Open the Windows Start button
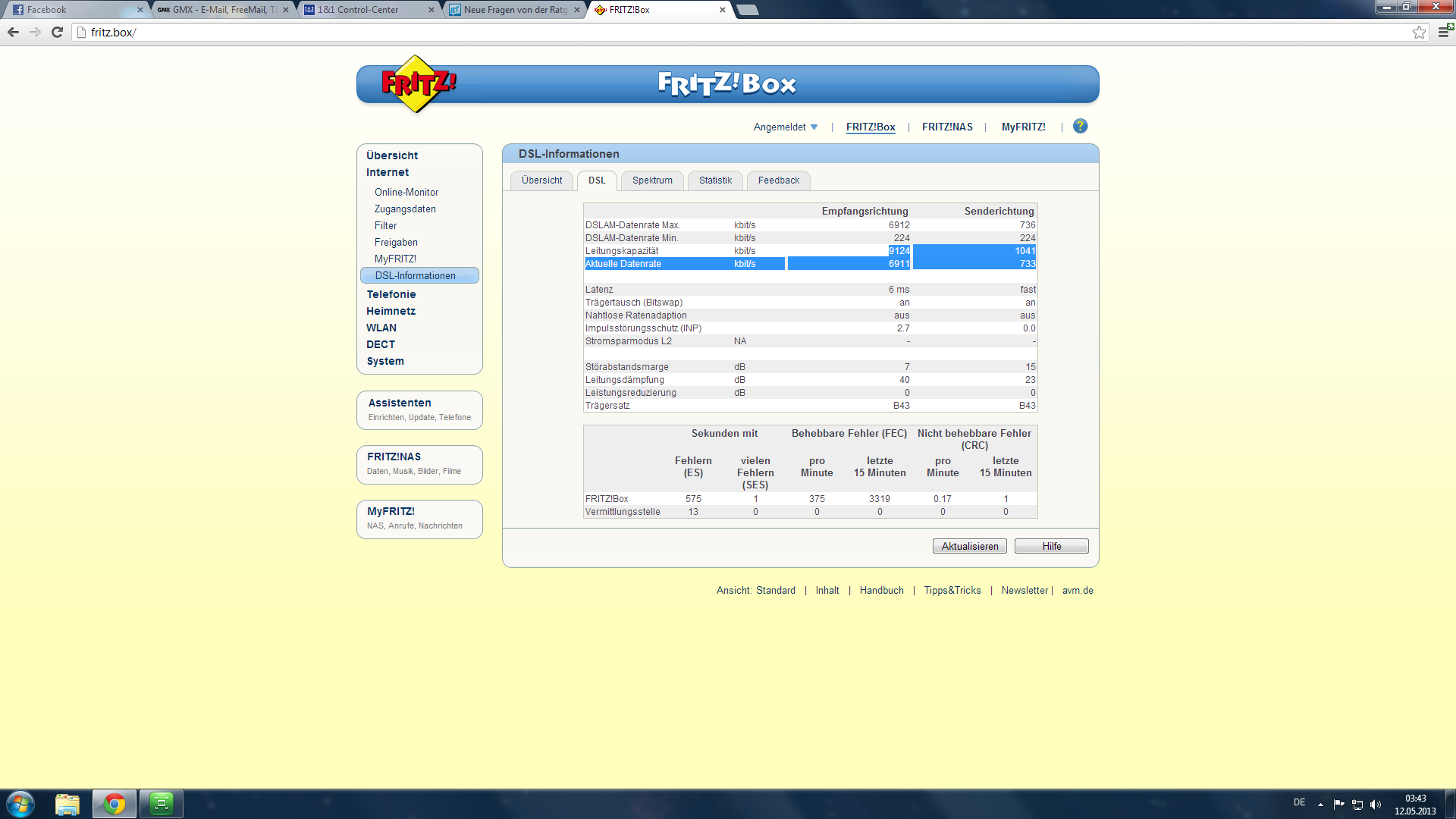Image resolution: width=1456 pixels, height=819 pixels. tap(20, 804)
